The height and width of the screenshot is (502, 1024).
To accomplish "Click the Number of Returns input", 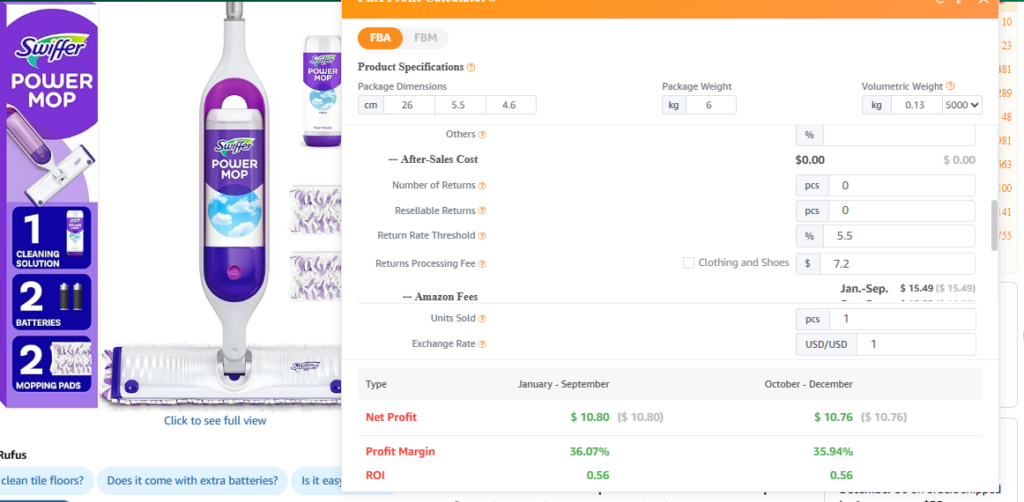I will 901,185.
